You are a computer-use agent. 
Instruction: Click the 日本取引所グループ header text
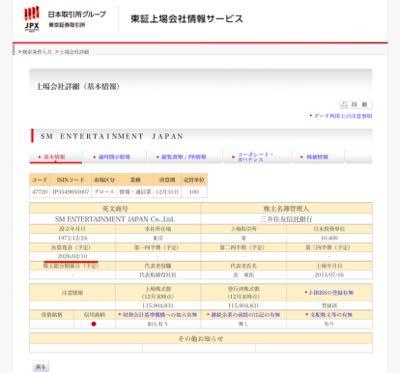tap(77, 14)
